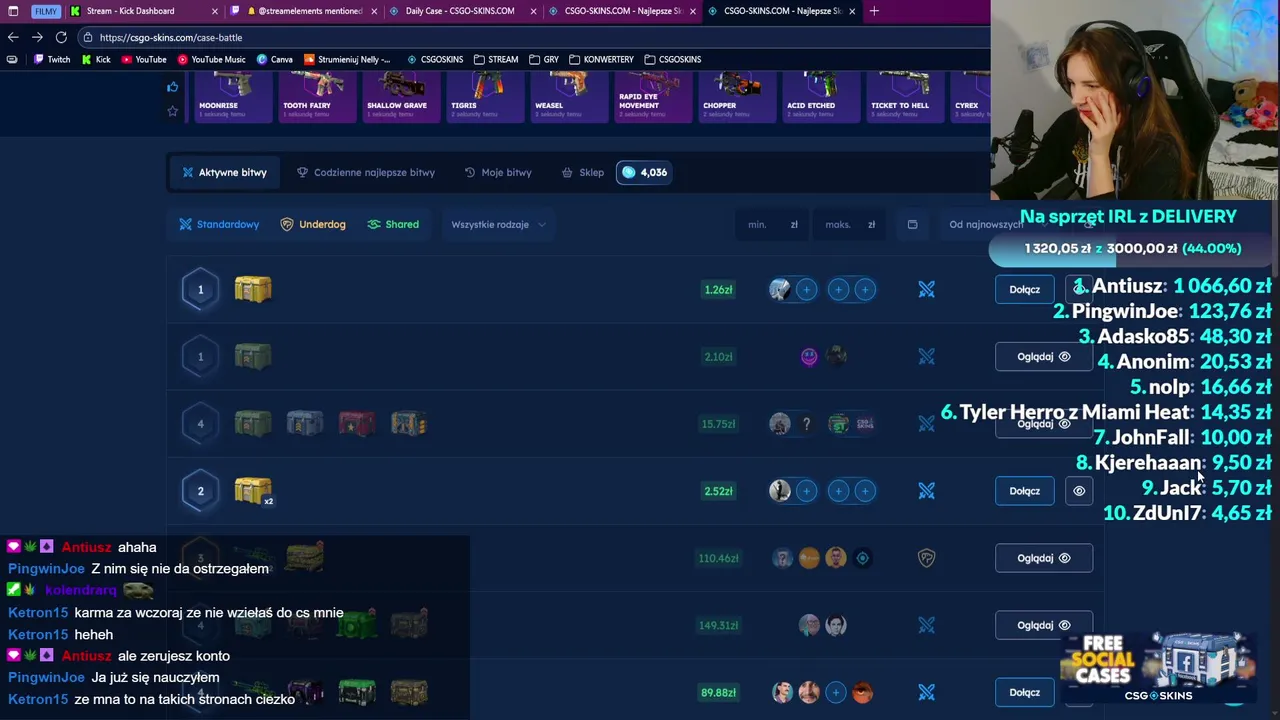The width and height of the screenshot is (1280, 720).
Task: Click crossed swords icon of 89.88zł battle
Action: [x=927, y=692]
